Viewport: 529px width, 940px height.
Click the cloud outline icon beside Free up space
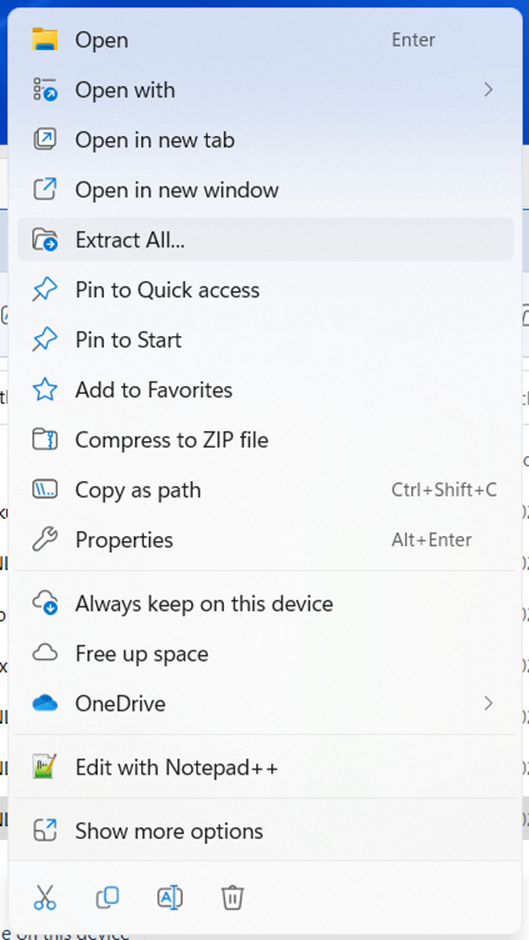click(x=44, y=653)
